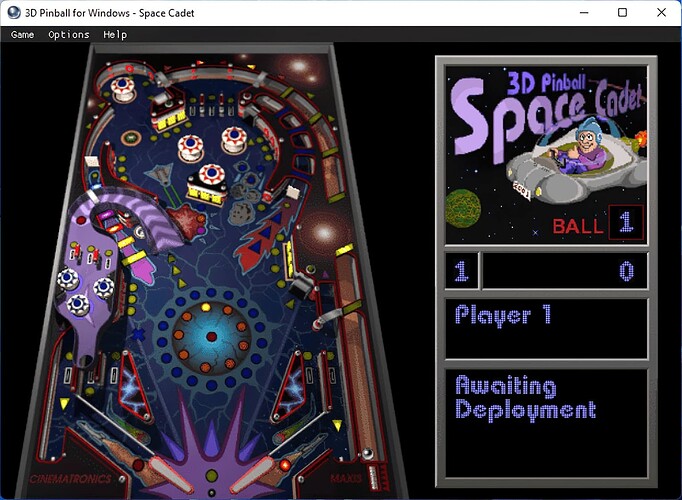Click the green round target near the left wall
Screen dimensions: 682x500
point(131,138)
